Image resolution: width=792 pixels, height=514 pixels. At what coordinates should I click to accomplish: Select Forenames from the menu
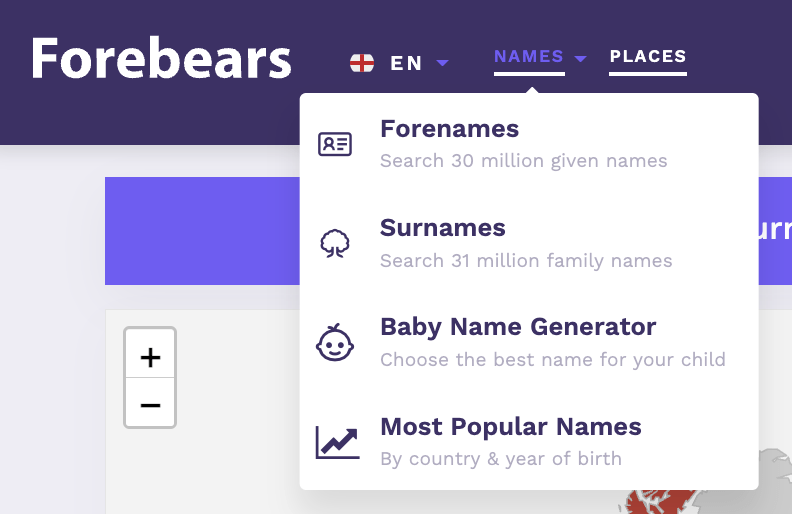pos(449,129)
